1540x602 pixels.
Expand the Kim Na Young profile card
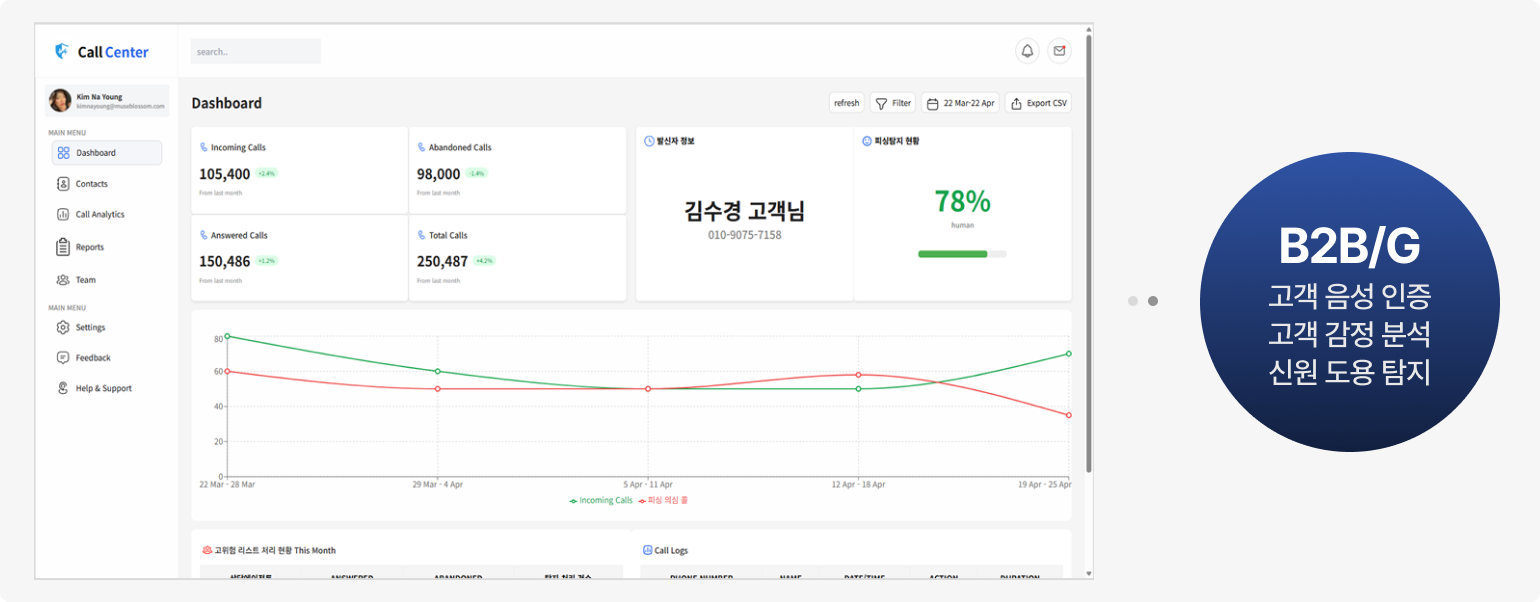pyautogui.click(x=107, y=101)
